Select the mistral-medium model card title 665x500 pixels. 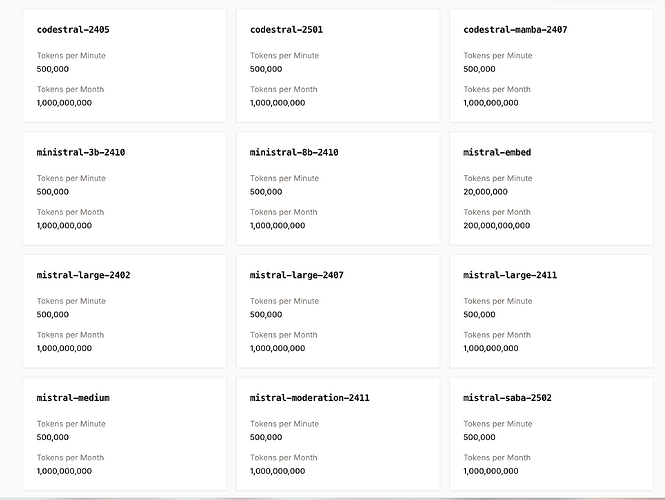pos(73,398)
